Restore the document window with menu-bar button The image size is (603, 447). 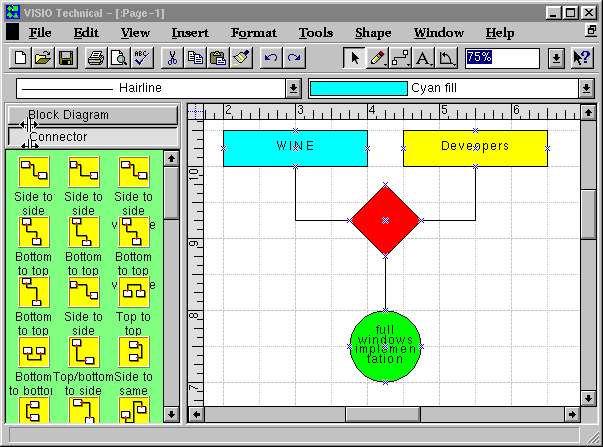591,31
